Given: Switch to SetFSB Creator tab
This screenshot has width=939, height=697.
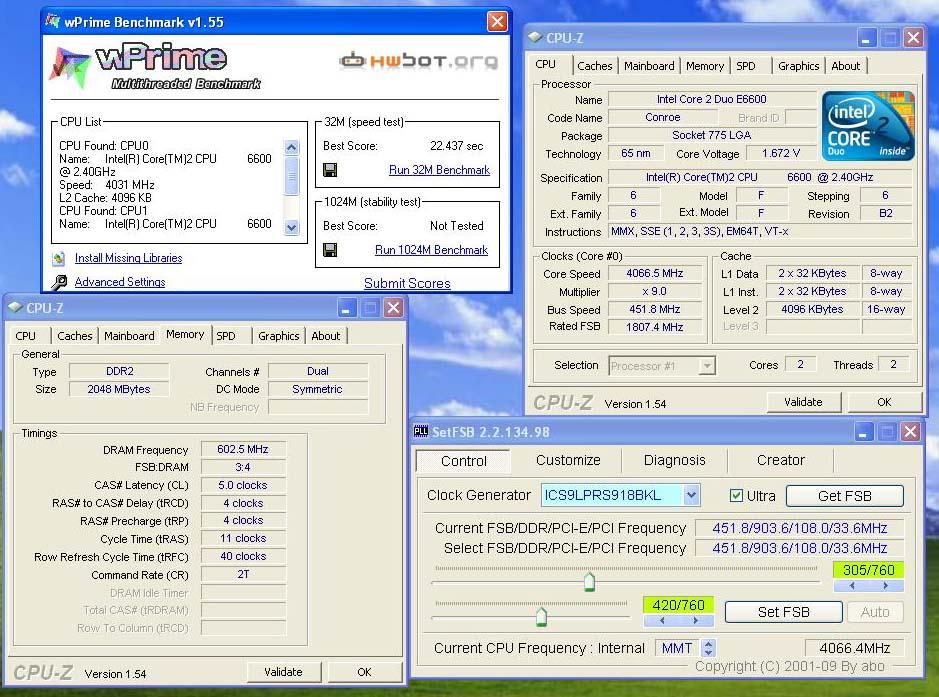Looking at the screenshot, I should coord(780,460).
